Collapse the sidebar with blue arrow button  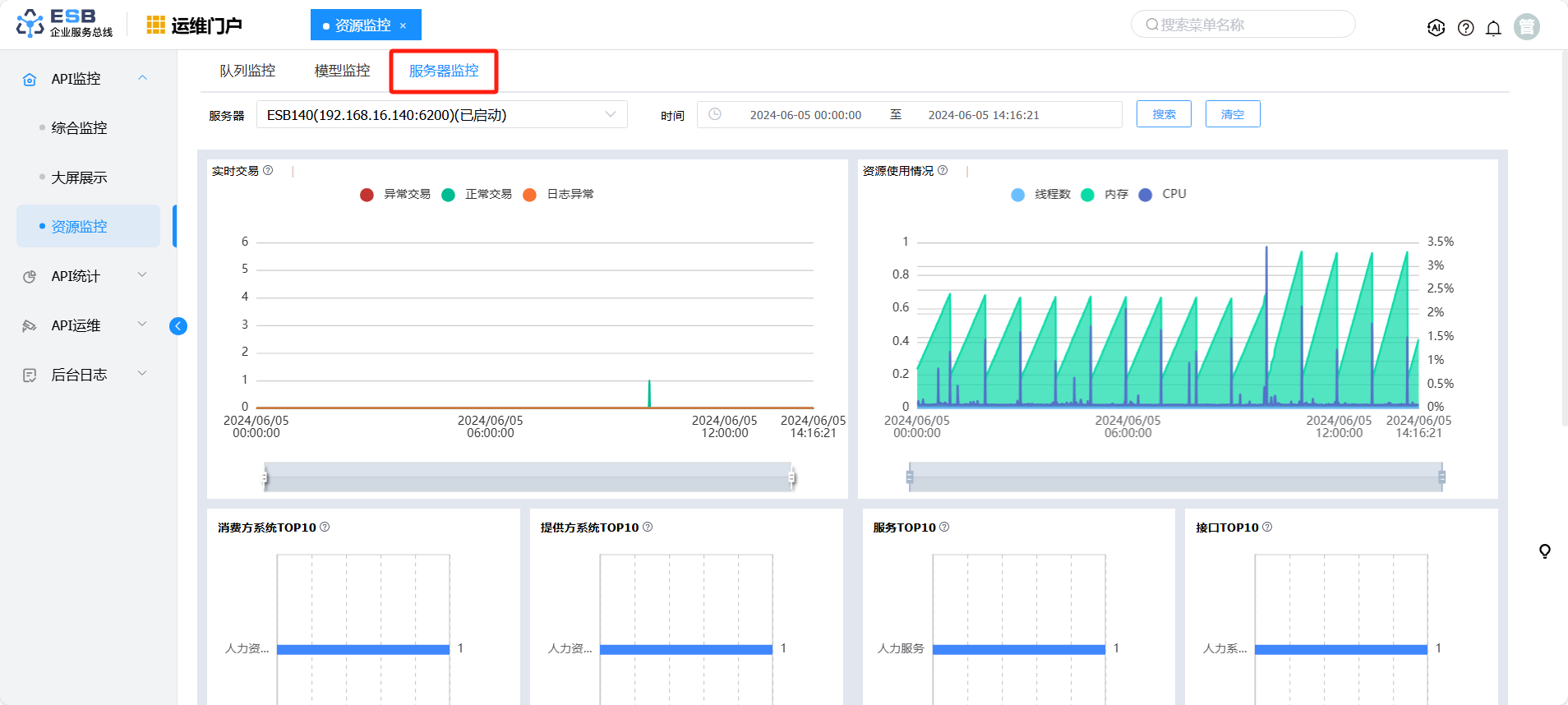click(x=178, y=326)
